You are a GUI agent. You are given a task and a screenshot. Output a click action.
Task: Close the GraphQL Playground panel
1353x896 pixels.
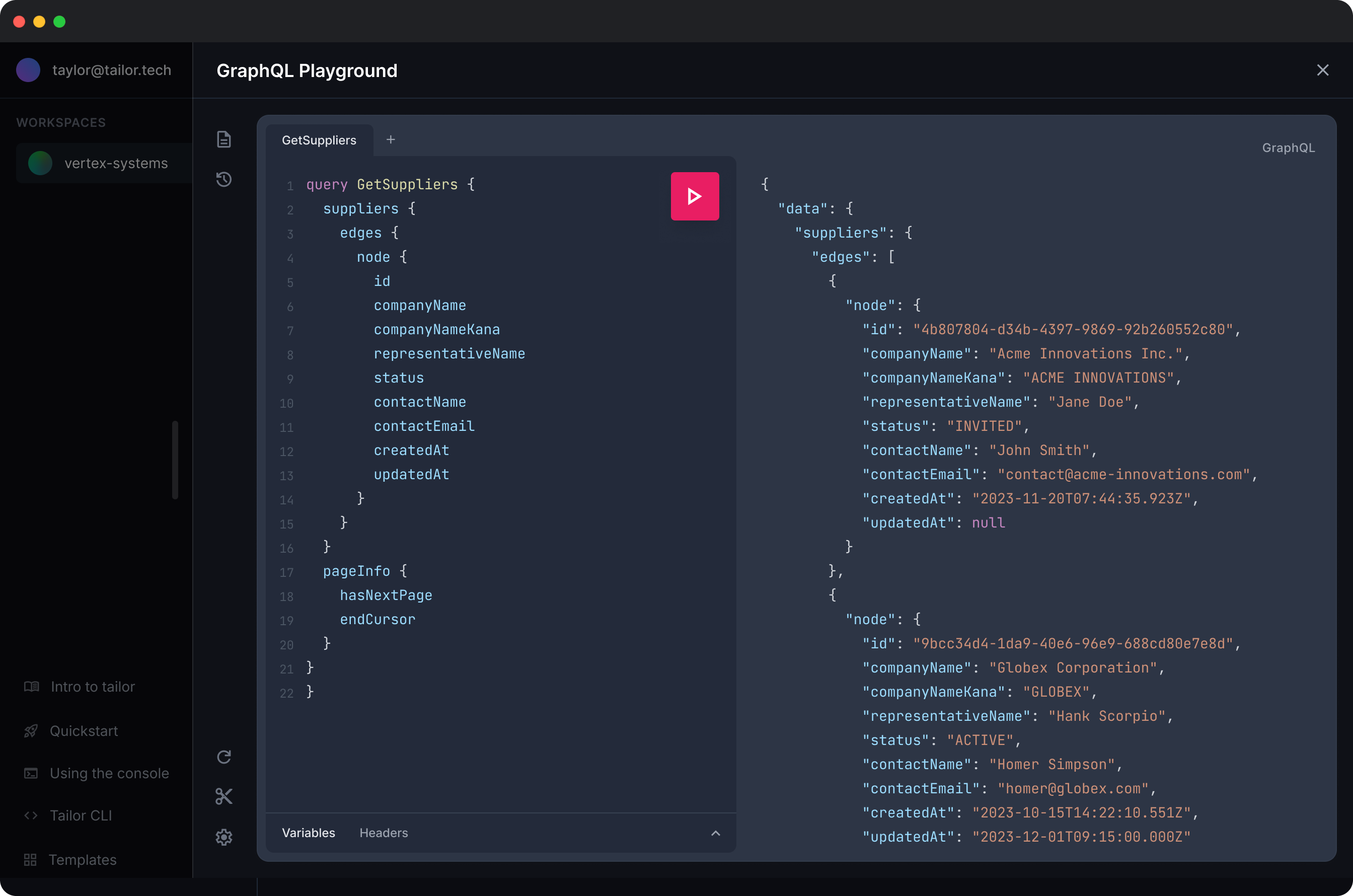point(1322,70)
